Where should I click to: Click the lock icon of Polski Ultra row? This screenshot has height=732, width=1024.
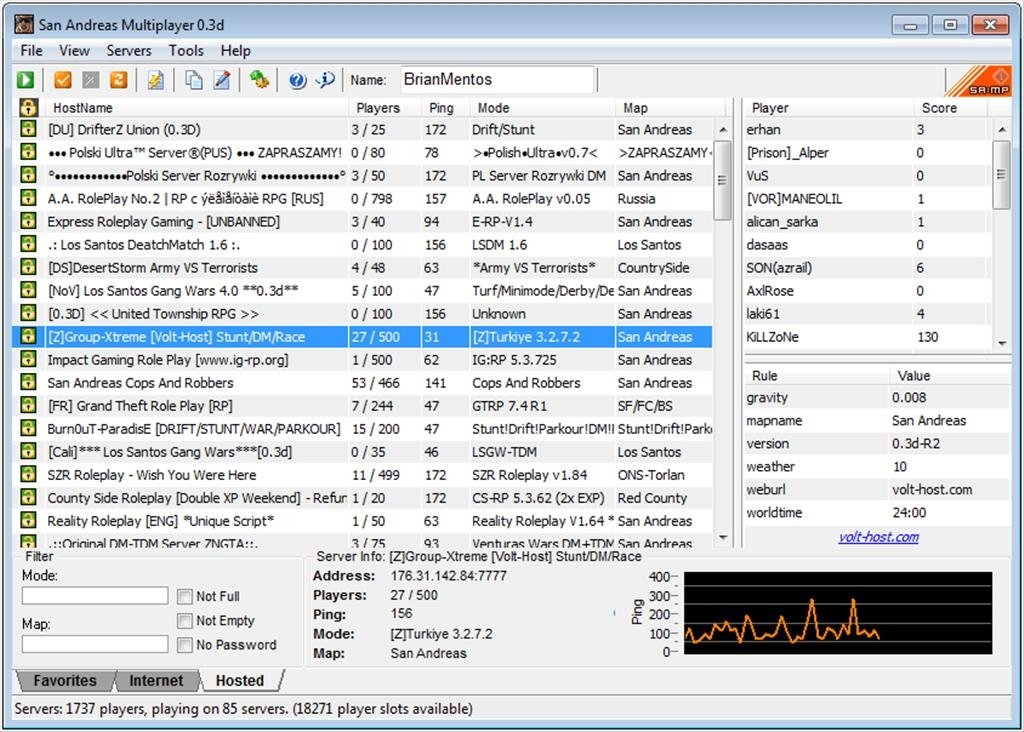[28, 151]
